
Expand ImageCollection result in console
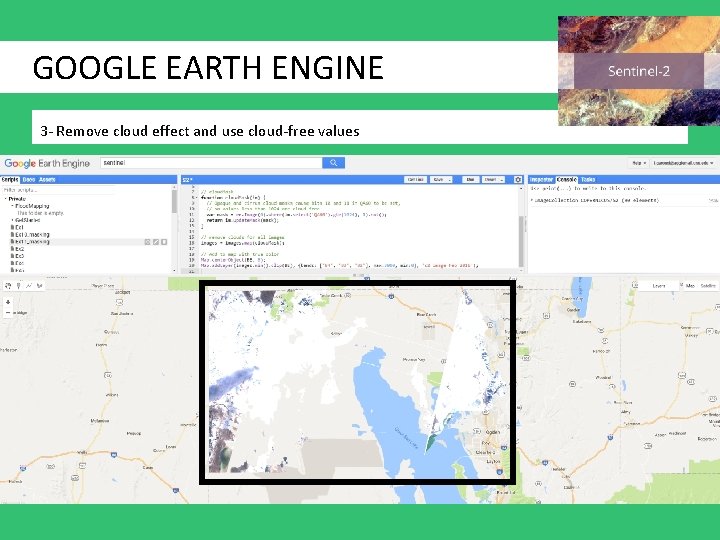coord(532,200)
